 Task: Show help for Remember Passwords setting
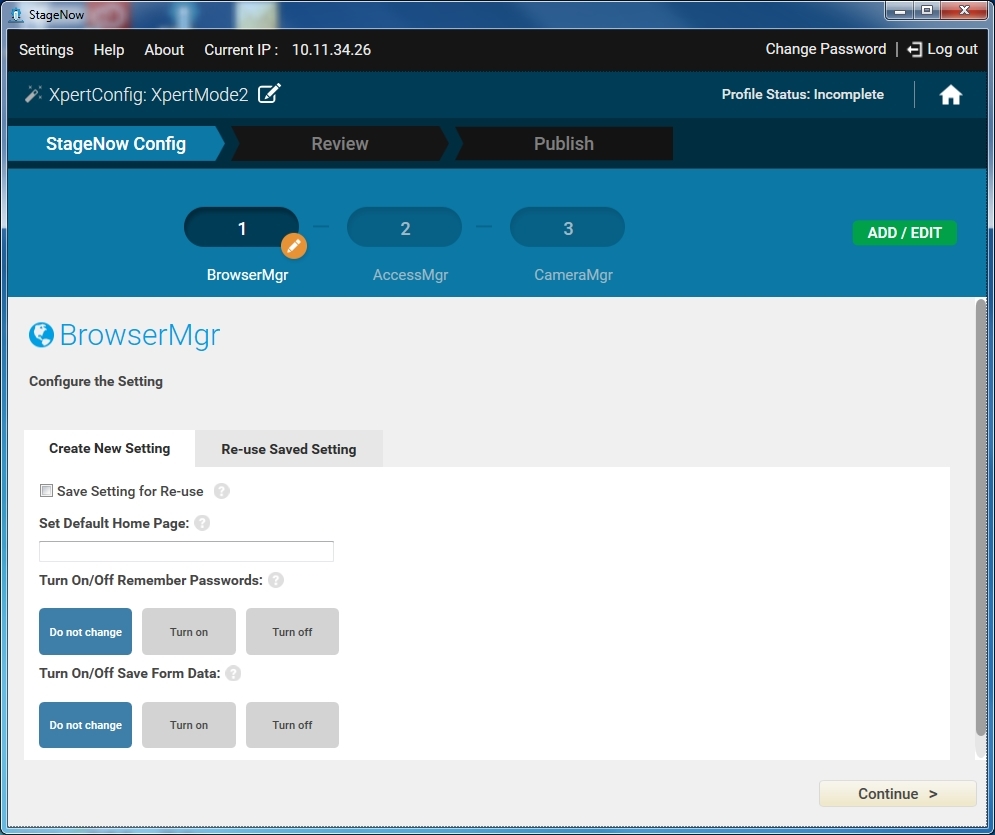click(x=276, y=580)
